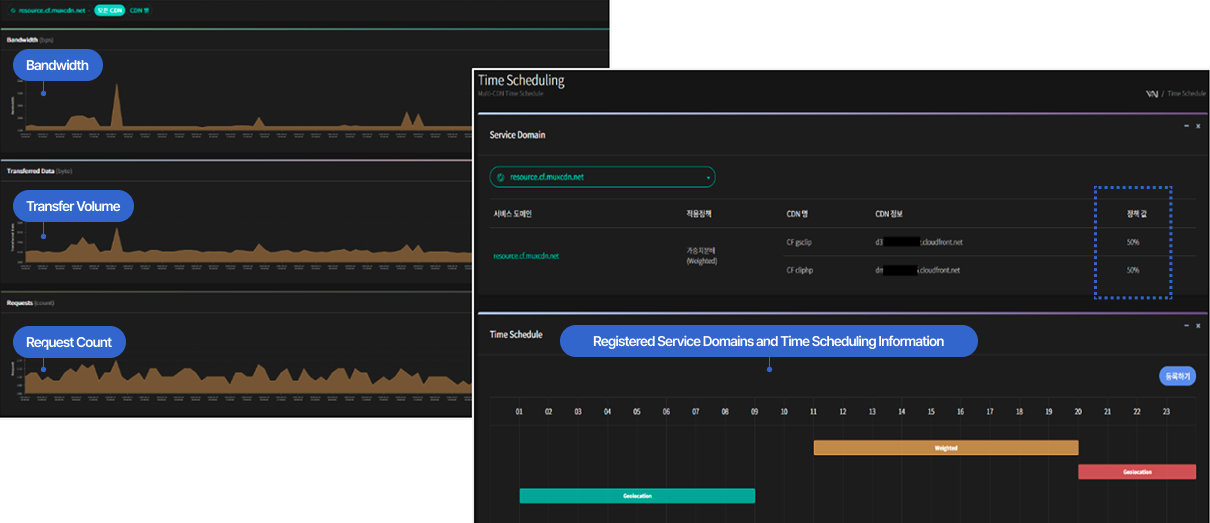Click the home logo icon in the breadcrumb
This screenshot has height=523, width=1210.
pyautogui.click(x=1152, y=93)
